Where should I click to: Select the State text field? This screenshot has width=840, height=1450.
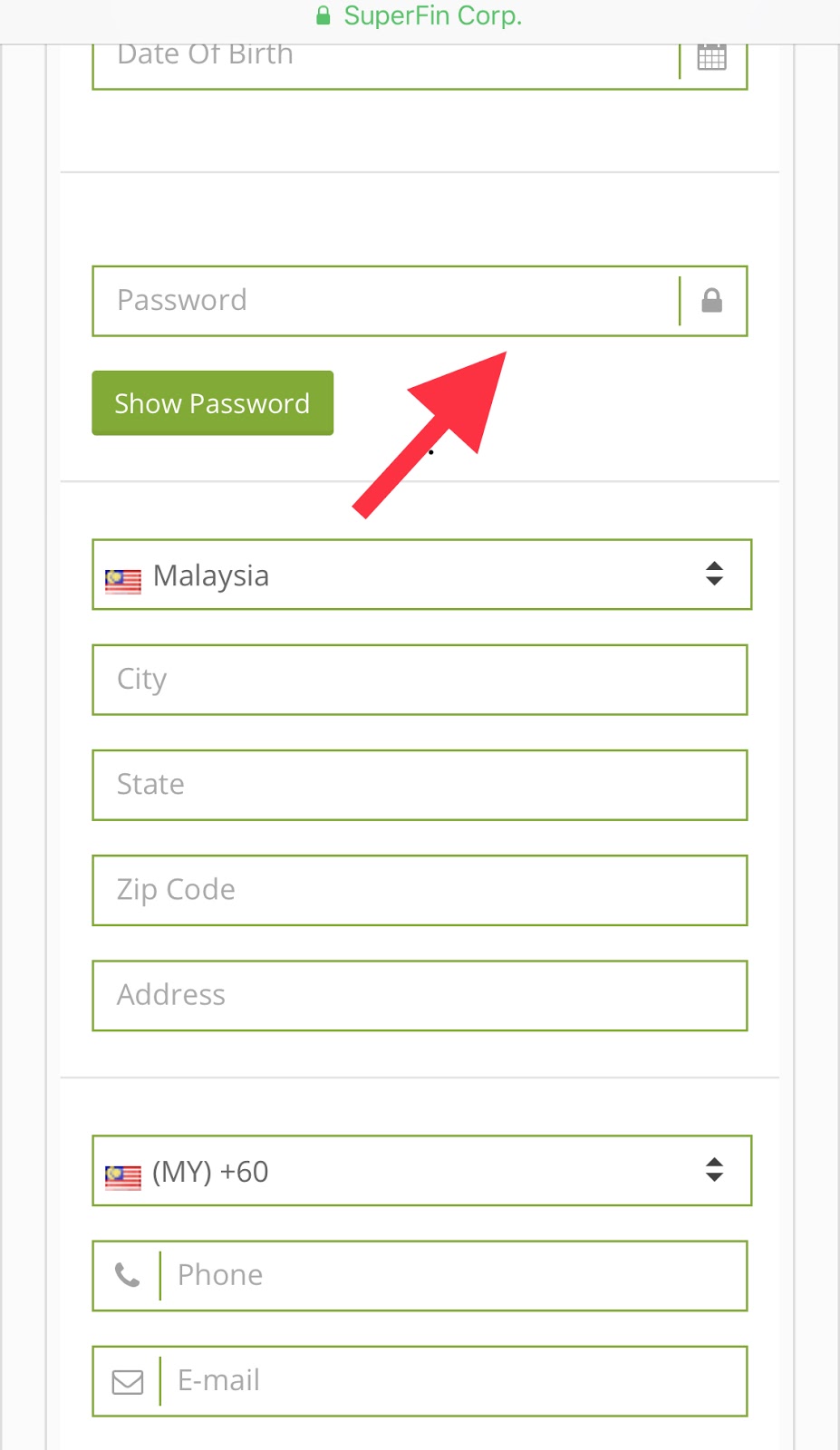click(x=420, y=785)
